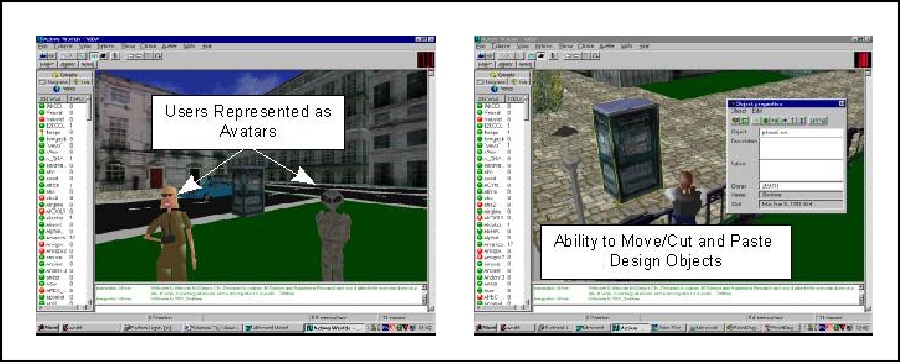Close the Object properties dialog

click(841, 104)
